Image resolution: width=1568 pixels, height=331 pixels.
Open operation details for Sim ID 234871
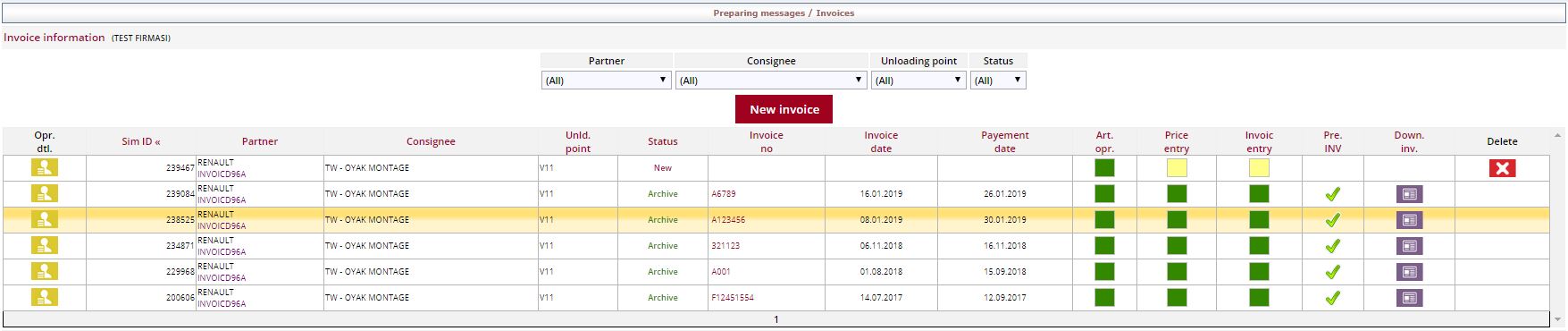click(x=44, y=245)
